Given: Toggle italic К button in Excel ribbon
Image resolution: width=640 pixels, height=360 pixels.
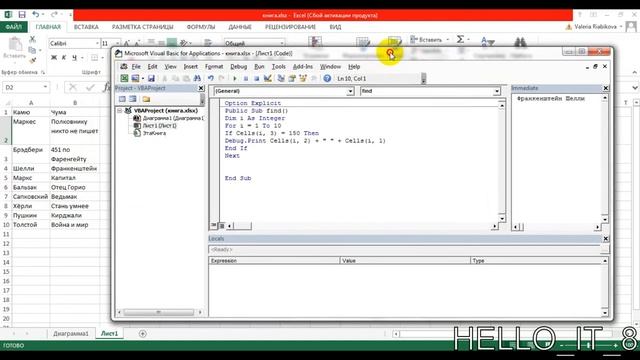Looking at the screenshot, I should [x=64, y=58].
